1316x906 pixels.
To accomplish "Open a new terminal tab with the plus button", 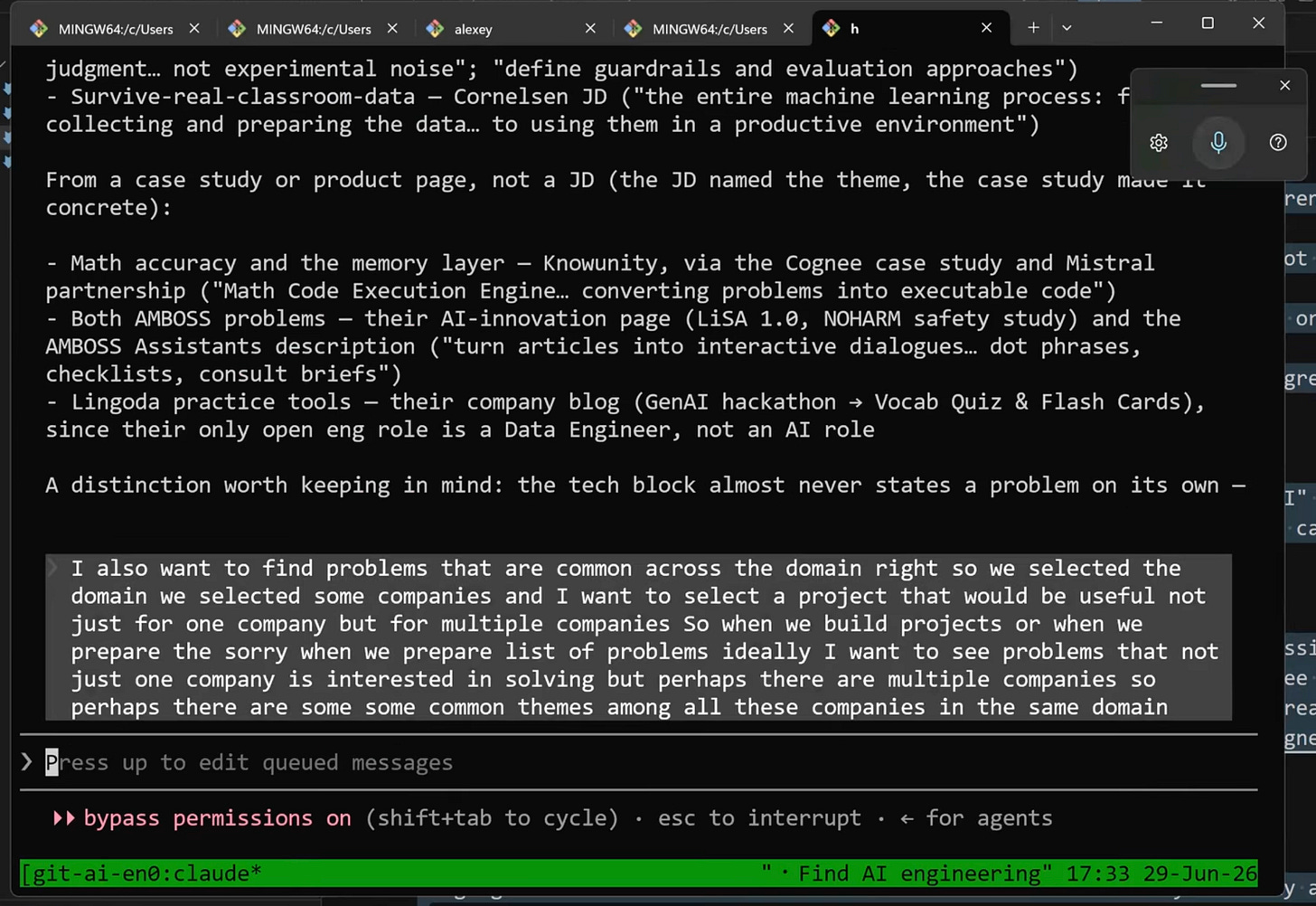I will click(x=1033, y=28).
